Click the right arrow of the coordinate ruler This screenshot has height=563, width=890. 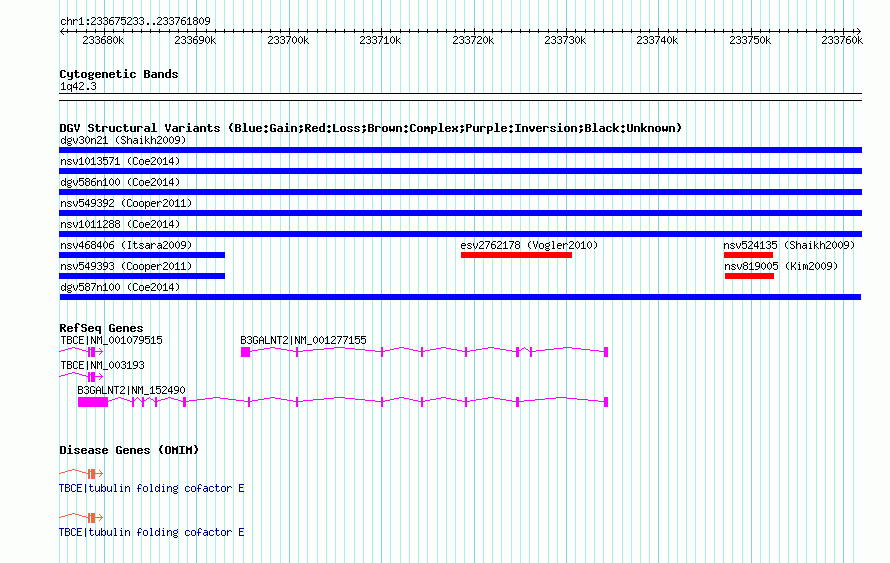pos(858,32)
